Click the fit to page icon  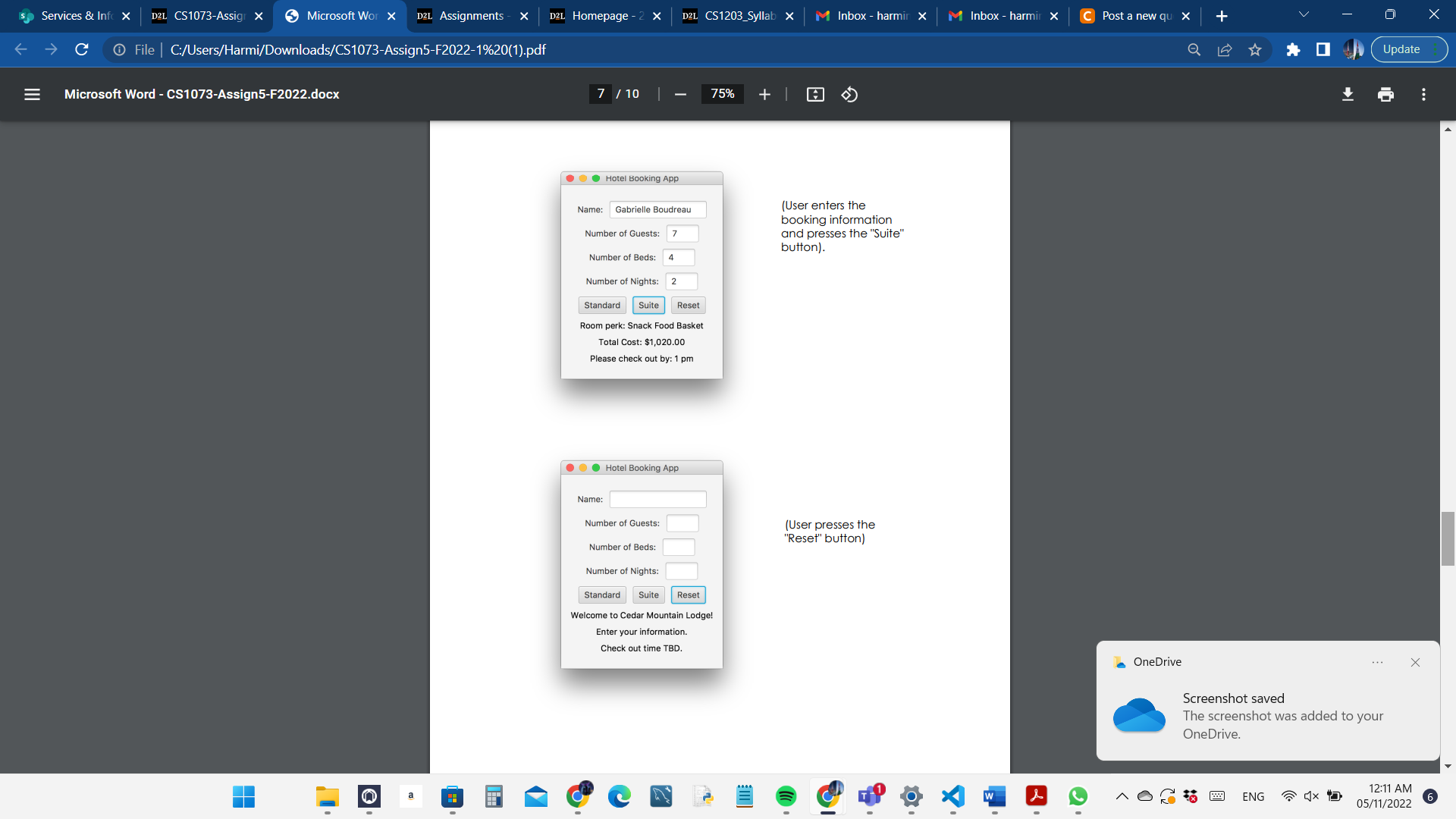815,94
